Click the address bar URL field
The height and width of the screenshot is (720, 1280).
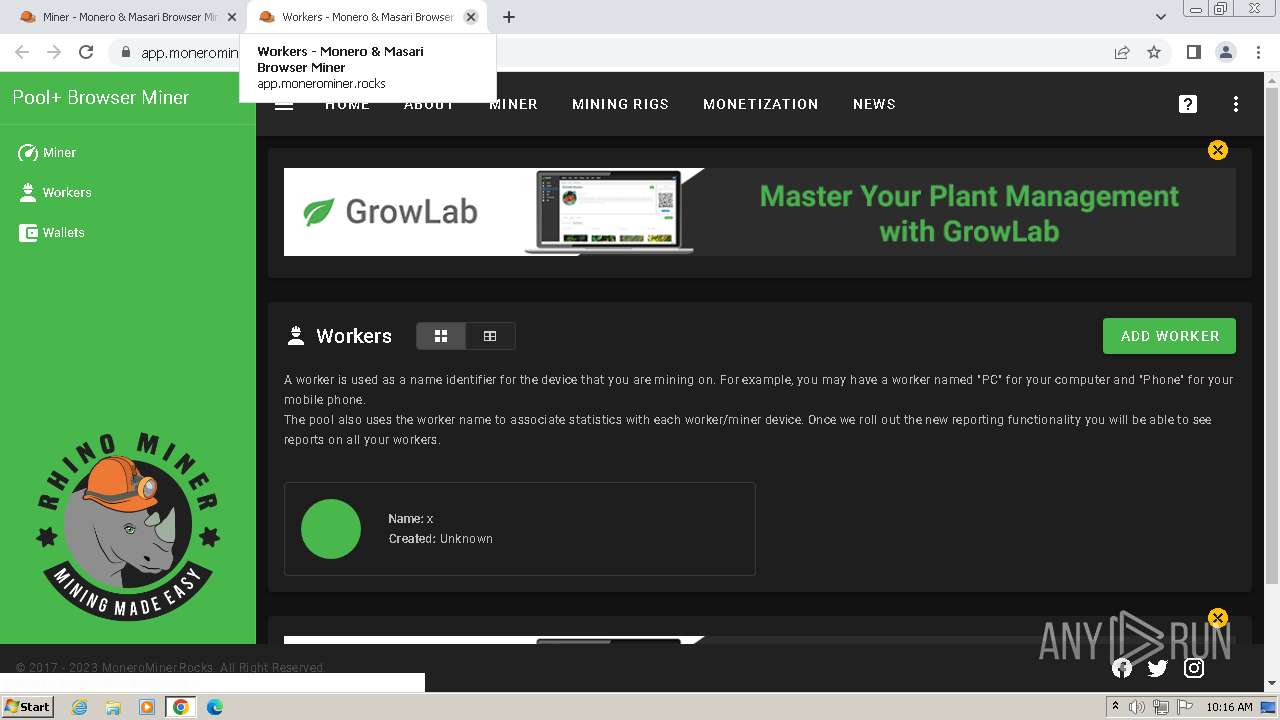pyautogui.click(x=640, y=52)
